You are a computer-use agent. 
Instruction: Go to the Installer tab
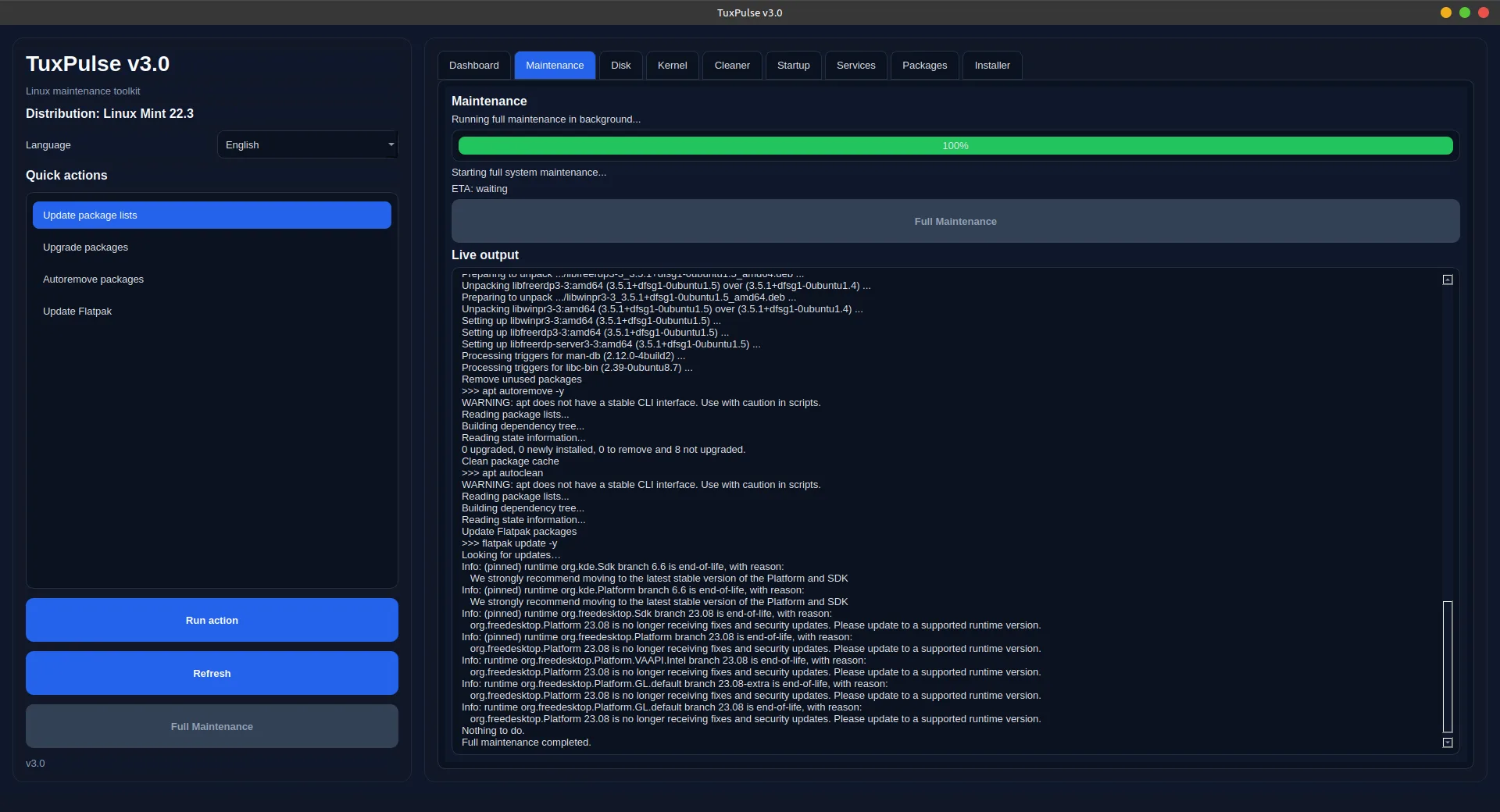(992, 66)
